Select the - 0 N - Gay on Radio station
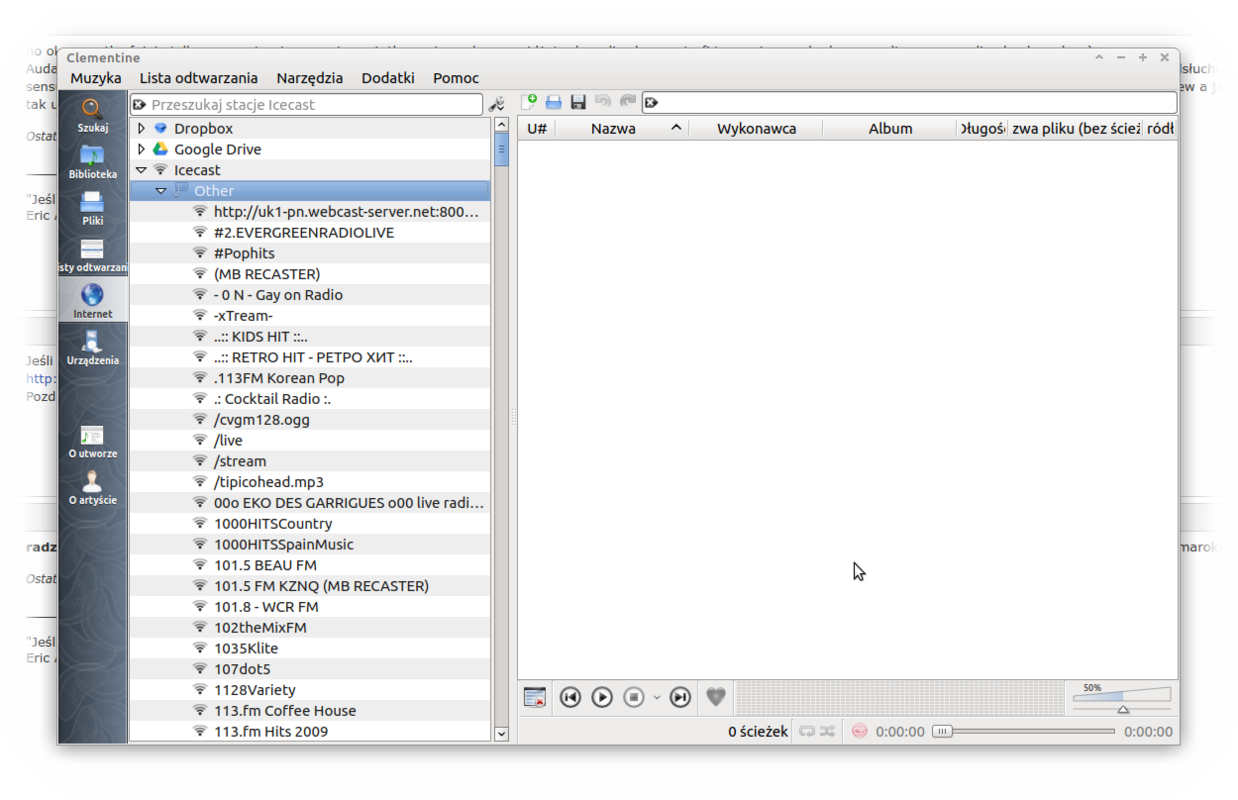Screen dimensions: 1238x800 pyautogui.click(x=278, y=295)
